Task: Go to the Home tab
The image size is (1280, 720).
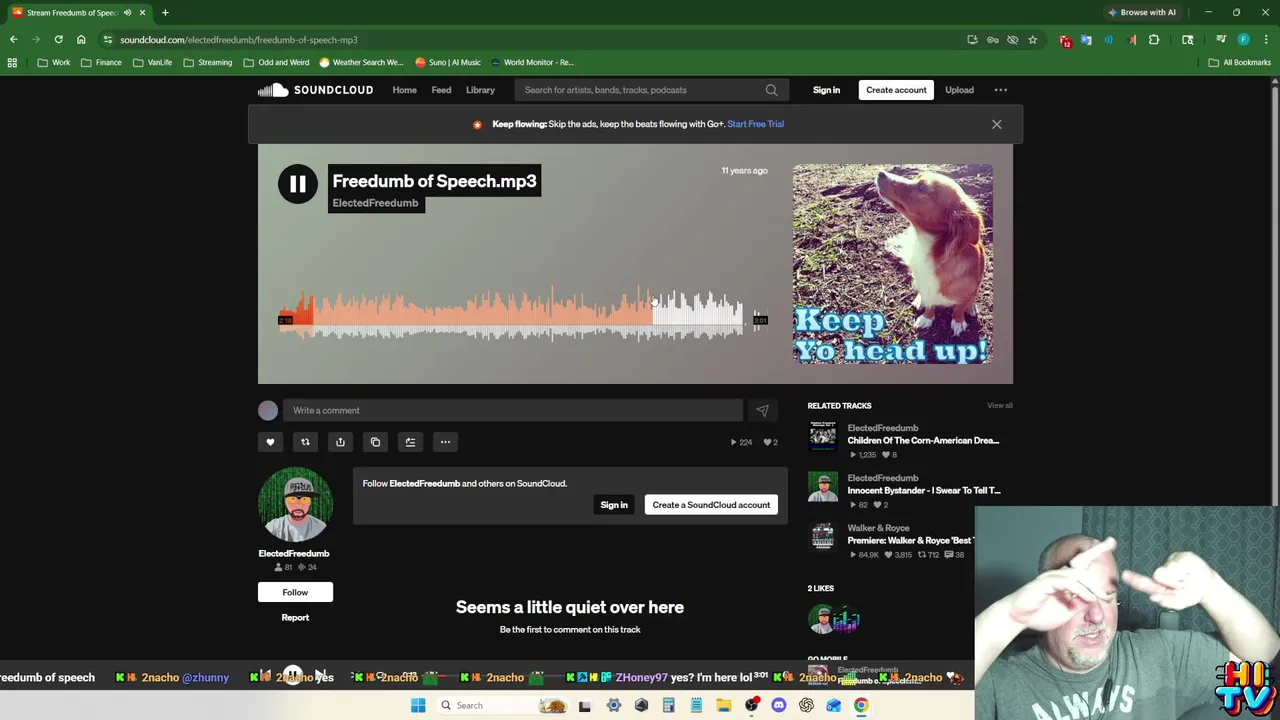Action: point(404,90)
